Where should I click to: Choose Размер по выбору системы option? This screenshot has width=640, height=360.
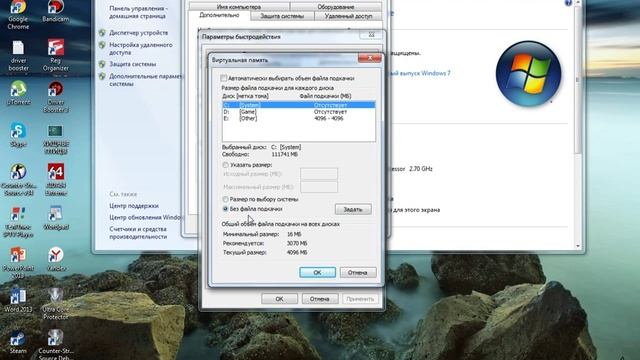tap(225, 199)
